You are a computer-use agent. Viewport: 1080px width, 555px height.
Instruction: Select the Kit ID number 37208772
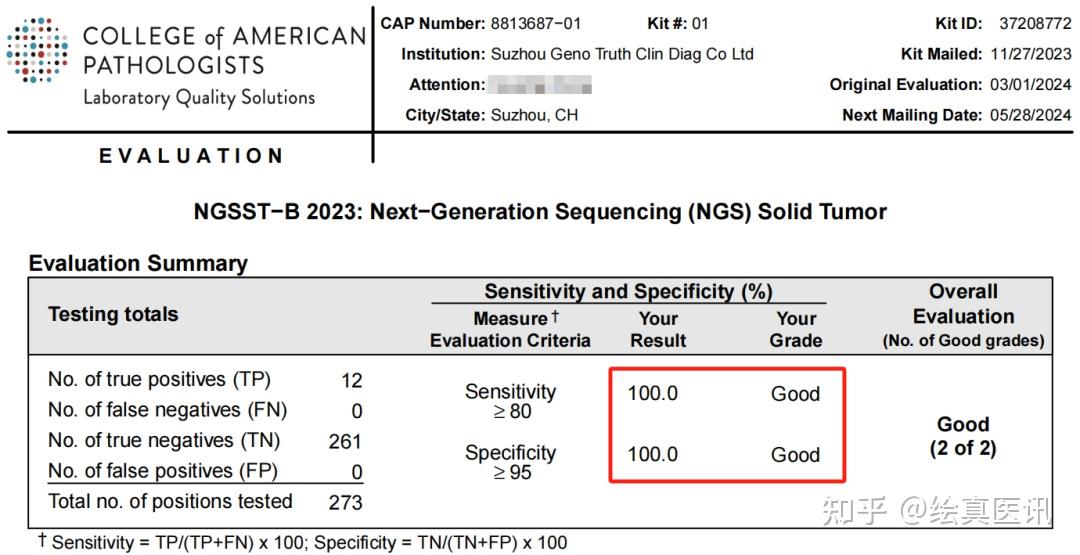[1034, 23]
